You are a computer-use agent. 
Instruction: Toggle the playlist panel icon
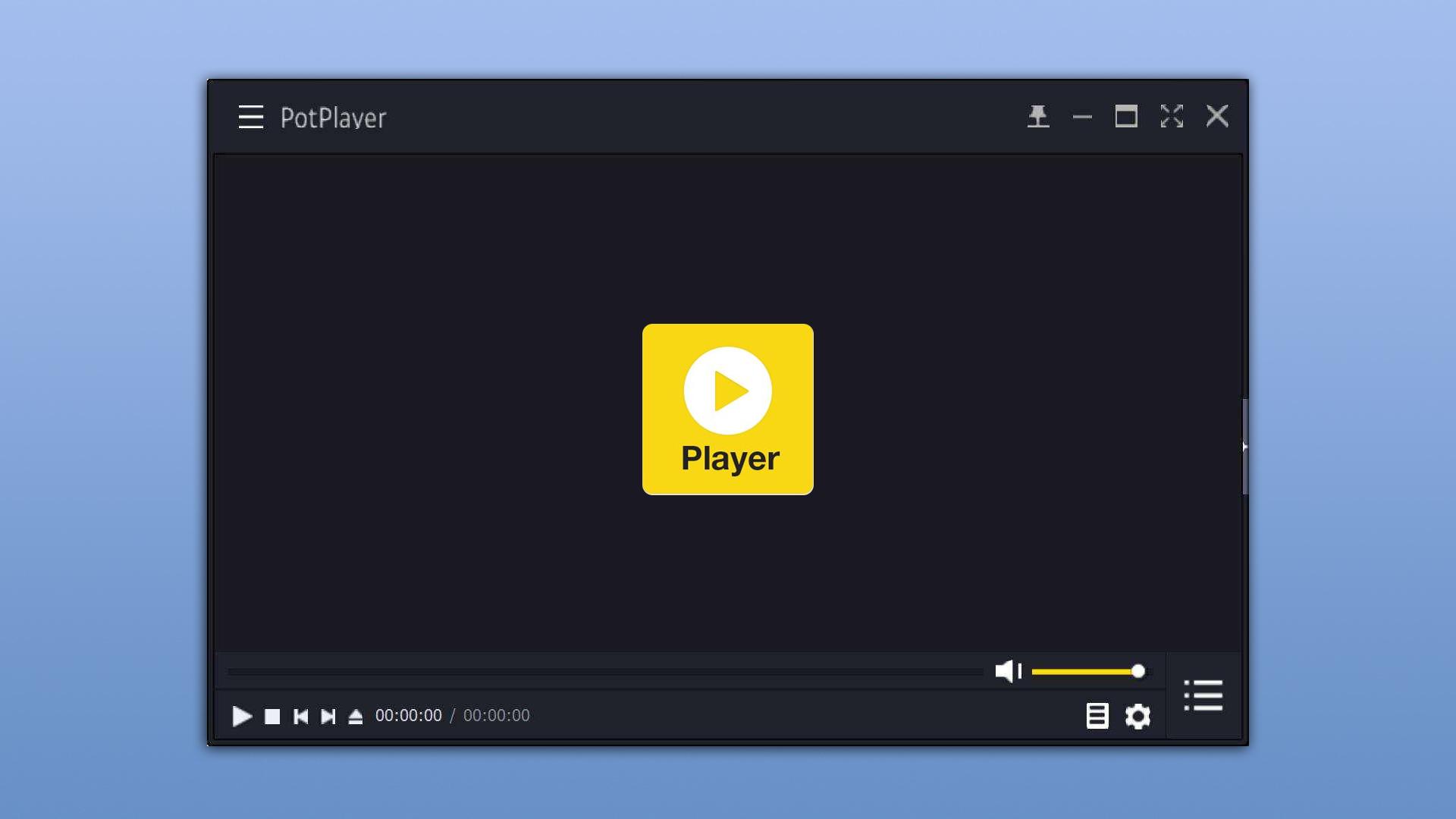1203,695
